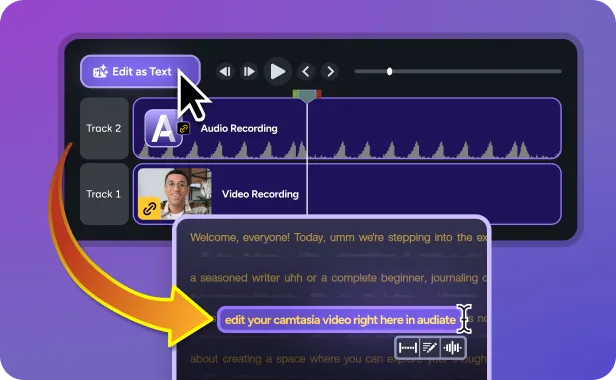Click the playhead marker on the timeline
Screen dimensions: 616x380
(307, 96)
